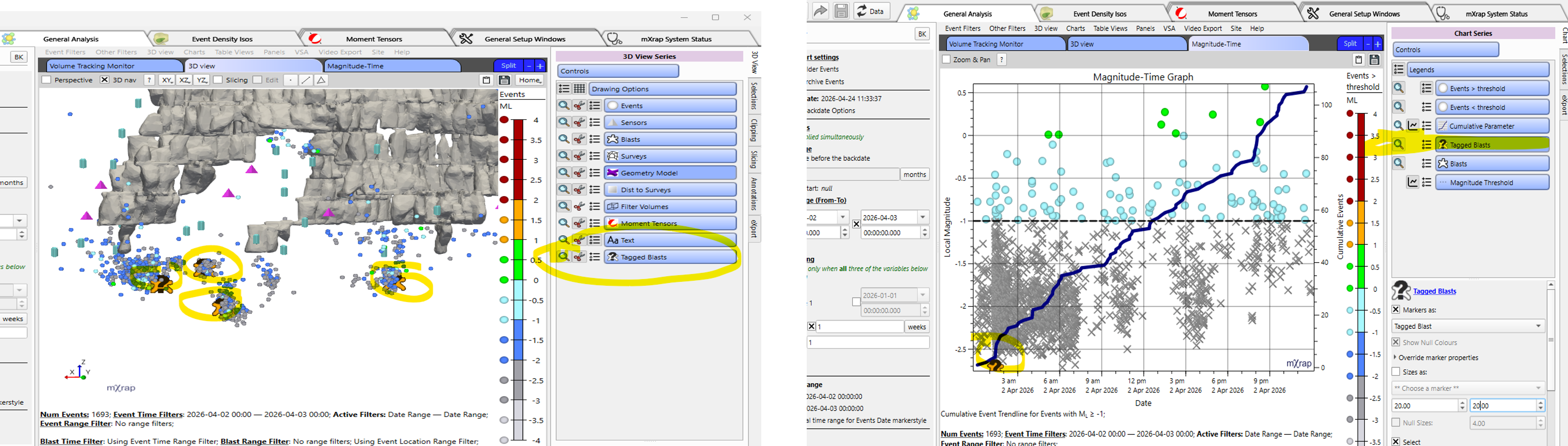Enable the Sizes as checkbox
The width and height of the screenshot is (1568, 446).
pos(1396,371)
